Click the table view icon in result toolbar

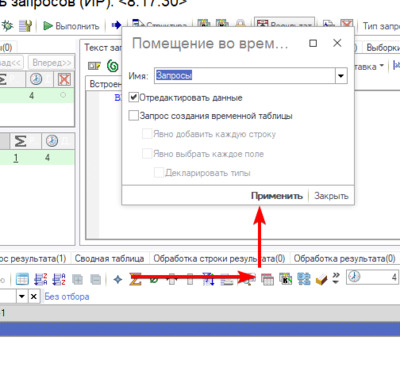(22, 279)
